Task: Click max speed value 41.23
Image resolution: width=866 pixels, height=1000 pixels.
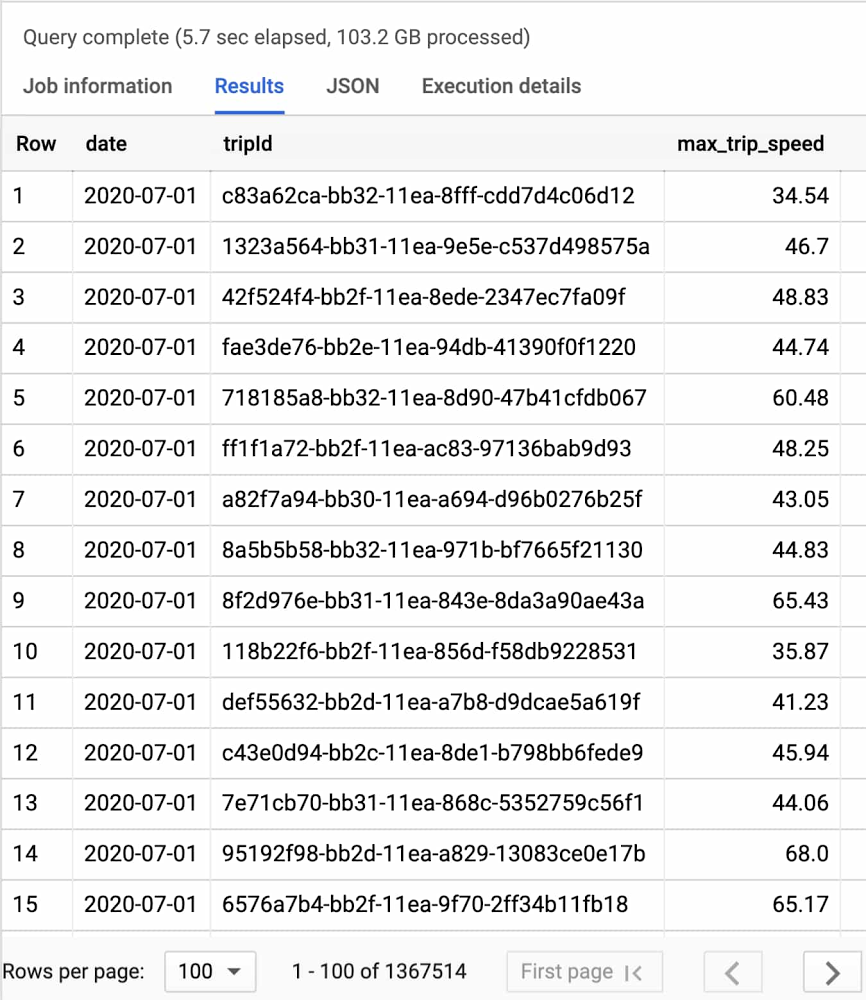Action: coord(800,702)
